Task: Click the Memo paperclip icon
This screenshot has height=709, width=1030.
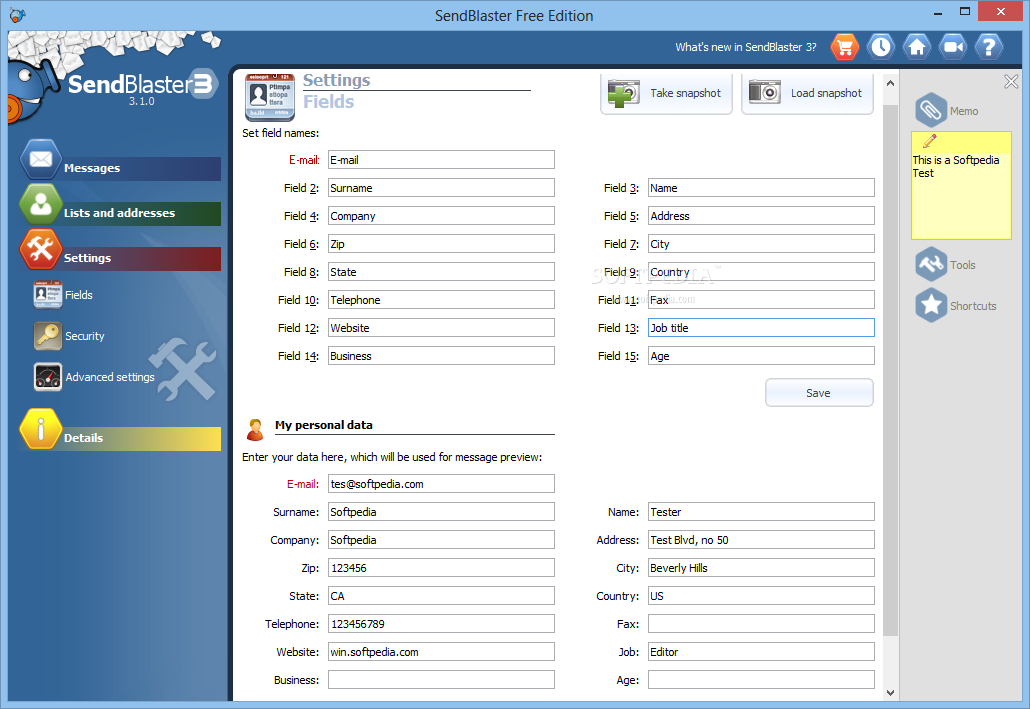Action: click(931, 110)
